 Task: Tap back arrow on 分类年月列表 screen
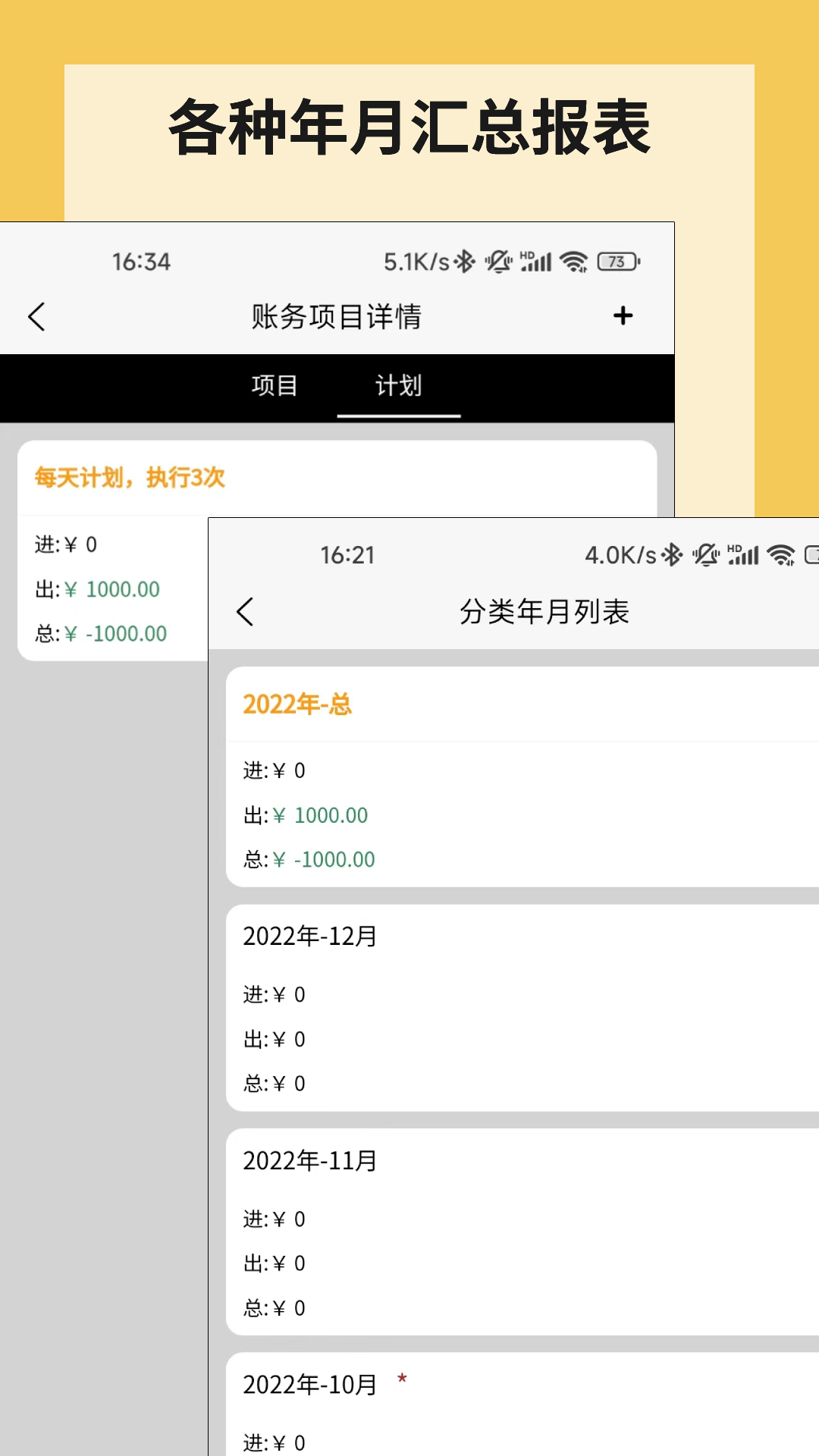coord(245,611)
